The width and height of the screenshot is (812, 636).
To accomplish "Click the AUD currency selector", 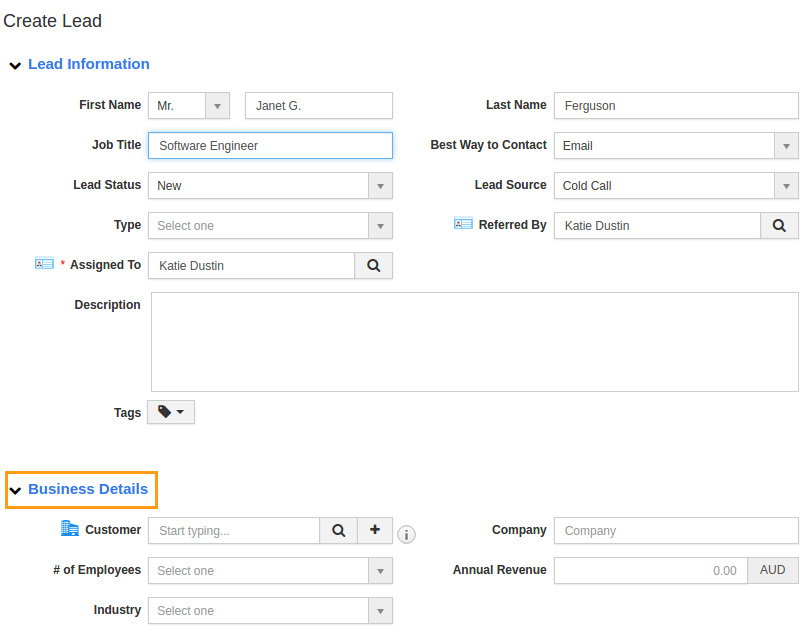I will 772,570.
